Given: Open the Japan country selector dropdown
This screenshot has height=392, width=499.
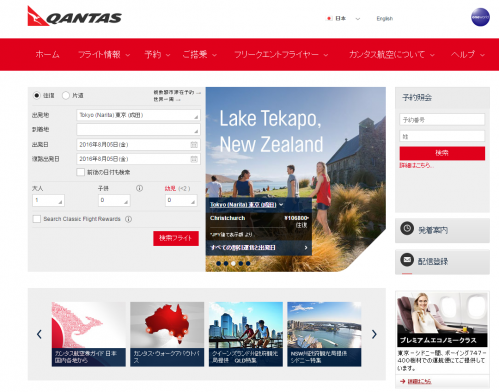Looking at the screenshot, I should click(343, 19).
